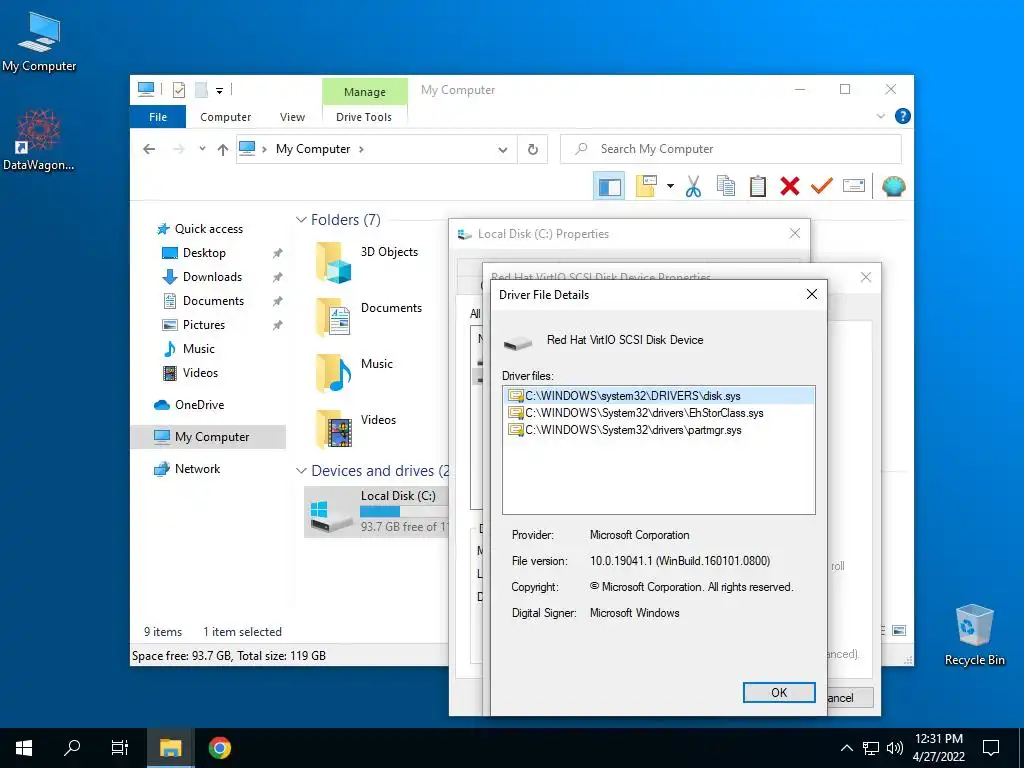
Task: Close the Driver File Details dialog
Action: (812, 294)
